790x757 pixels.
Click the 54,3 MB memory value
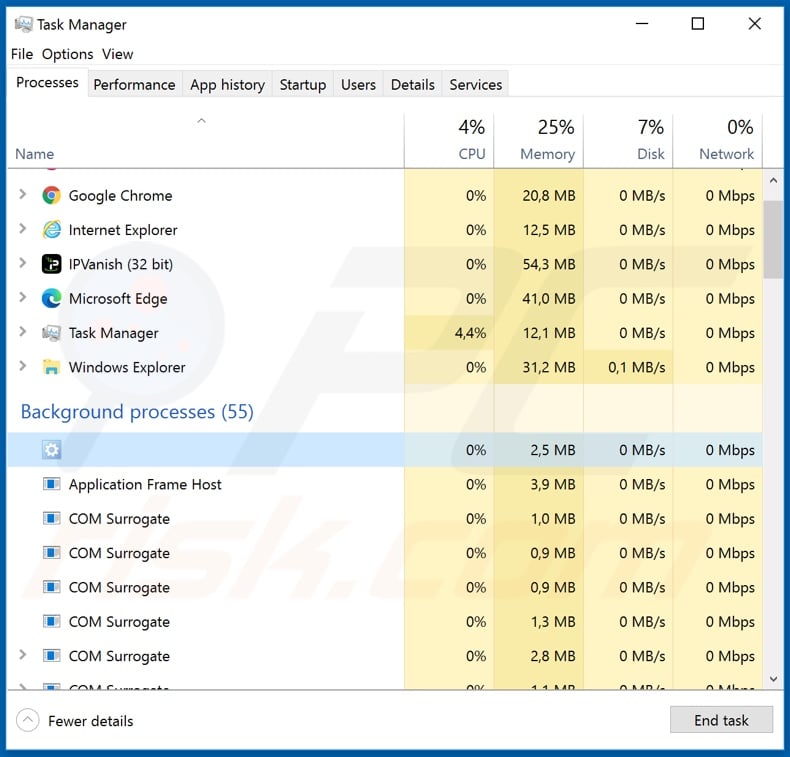pos(549,264)
